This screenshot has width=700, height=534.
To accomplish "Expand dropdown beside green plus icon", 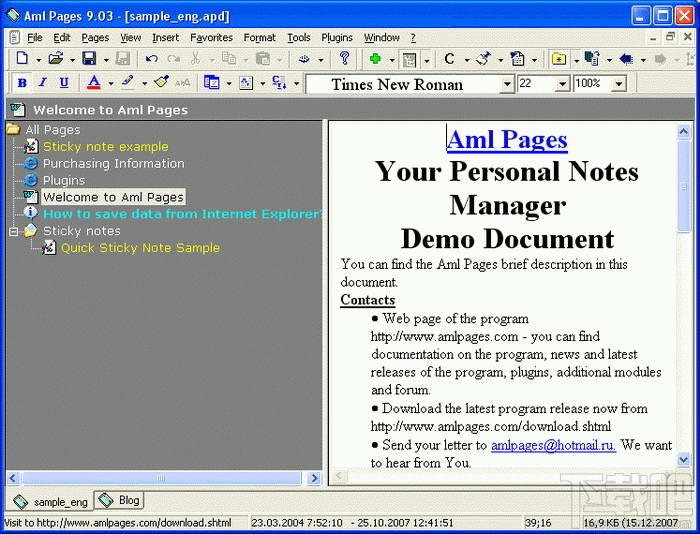I will [x=392, y=59].
